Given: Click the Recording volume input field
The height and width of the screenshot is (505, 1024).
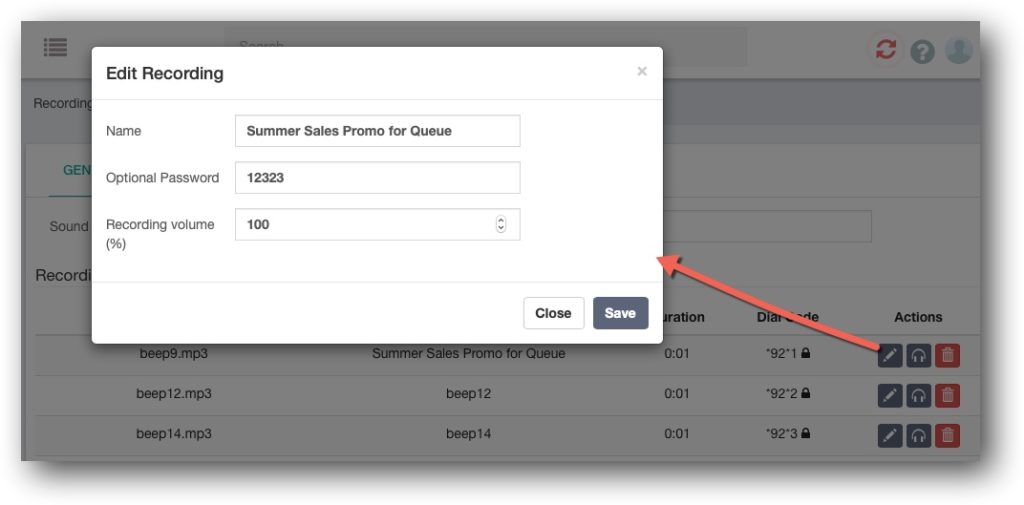Looking at the screenshot, I should 377,224.
